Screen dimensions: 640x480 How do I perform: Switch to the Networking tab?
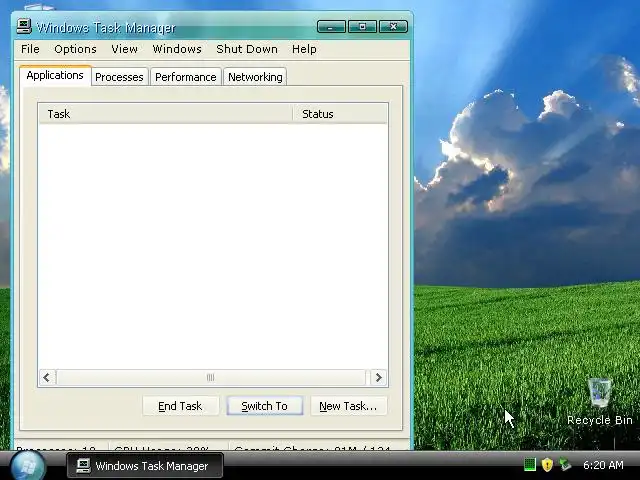tap(255, 77)
